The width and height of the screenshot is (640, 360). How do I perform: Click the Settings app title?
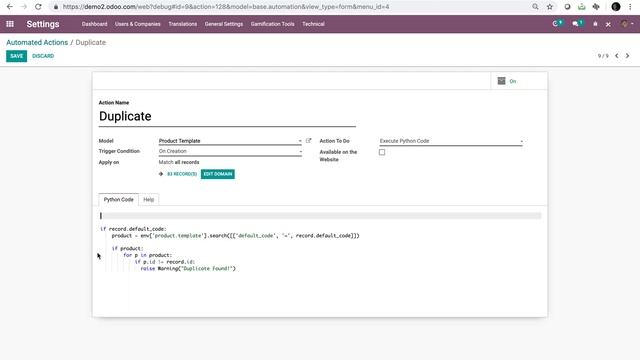point(43,24)
